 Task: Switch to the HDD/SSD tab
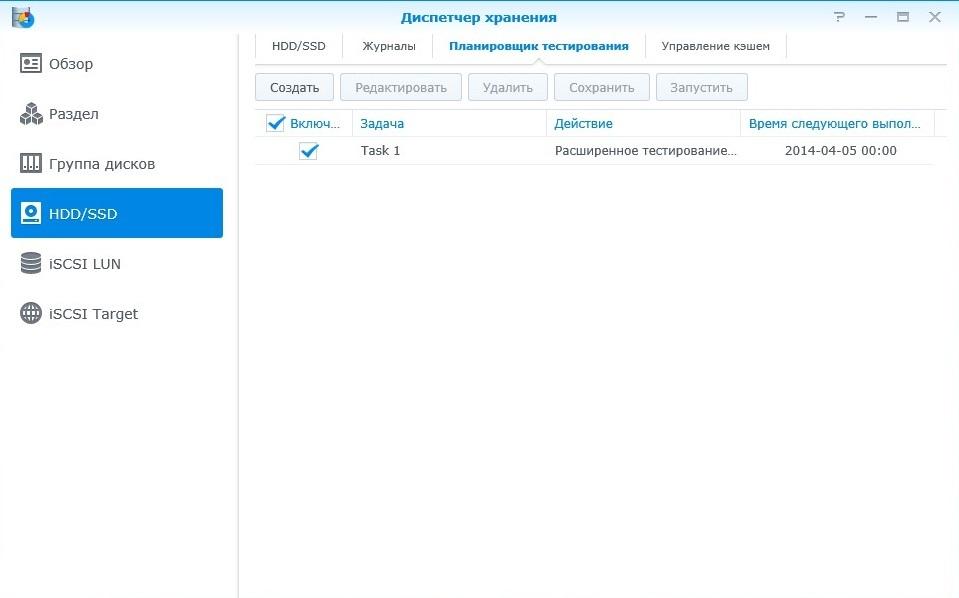[298, 46]
